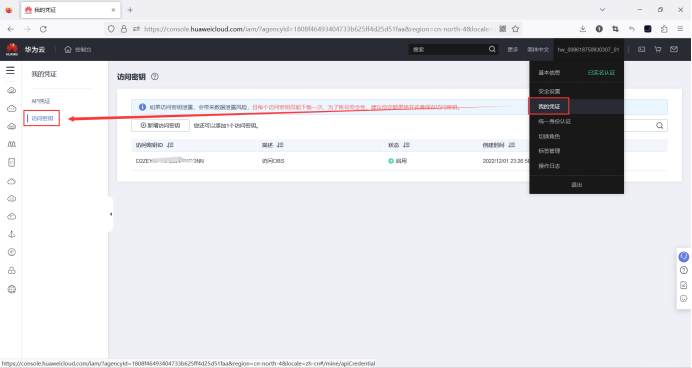Image resolution: width=692 pixels, height=368 pixels.
Task: Go back in the browser
Action: coord(11,29)
